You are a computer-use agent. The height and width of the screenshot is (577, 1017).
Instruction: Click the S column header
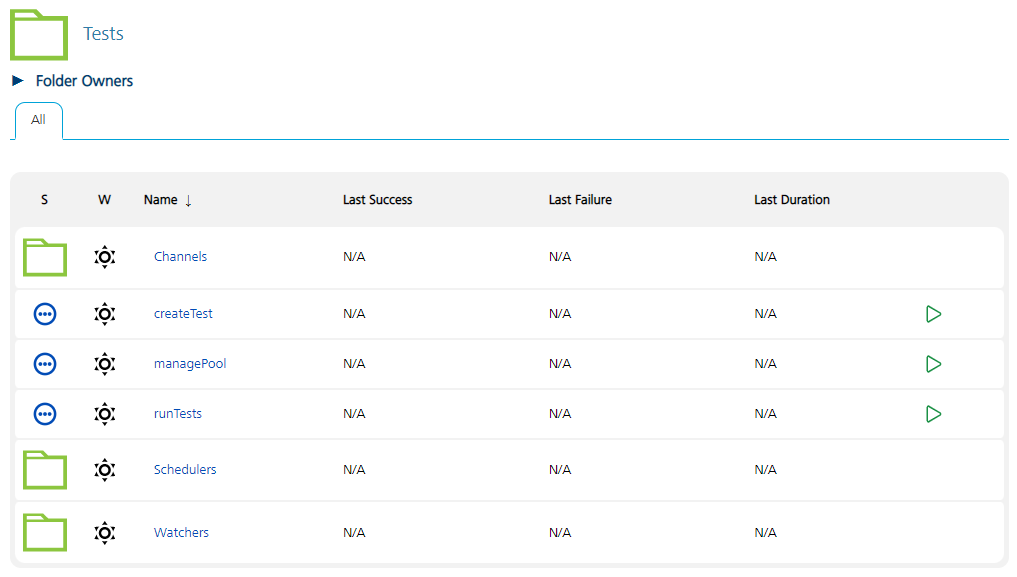[x=44, y=199]
